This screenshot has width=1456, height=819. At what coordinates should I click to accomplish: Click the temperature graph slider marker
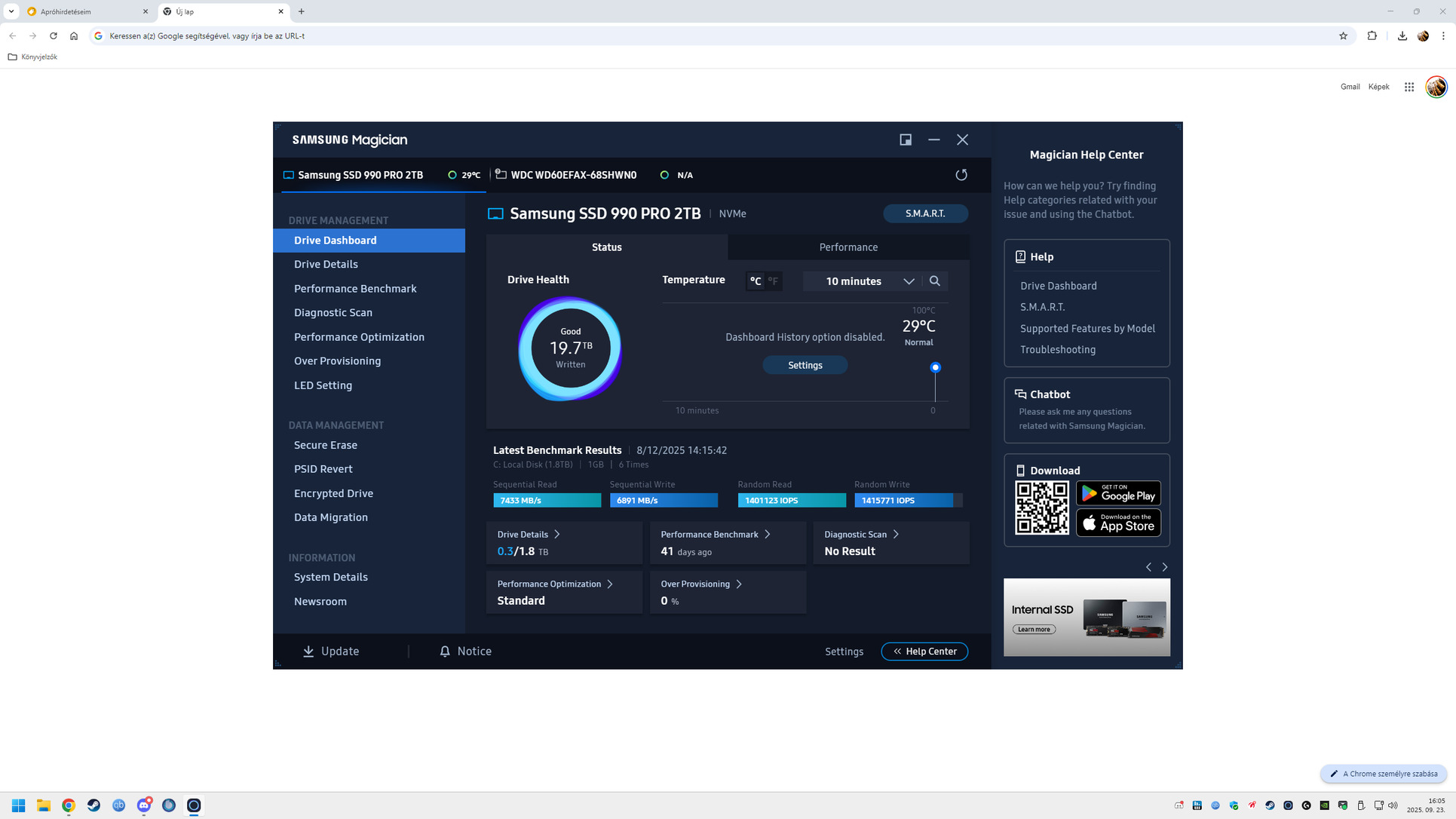click(x=935, y=367)
